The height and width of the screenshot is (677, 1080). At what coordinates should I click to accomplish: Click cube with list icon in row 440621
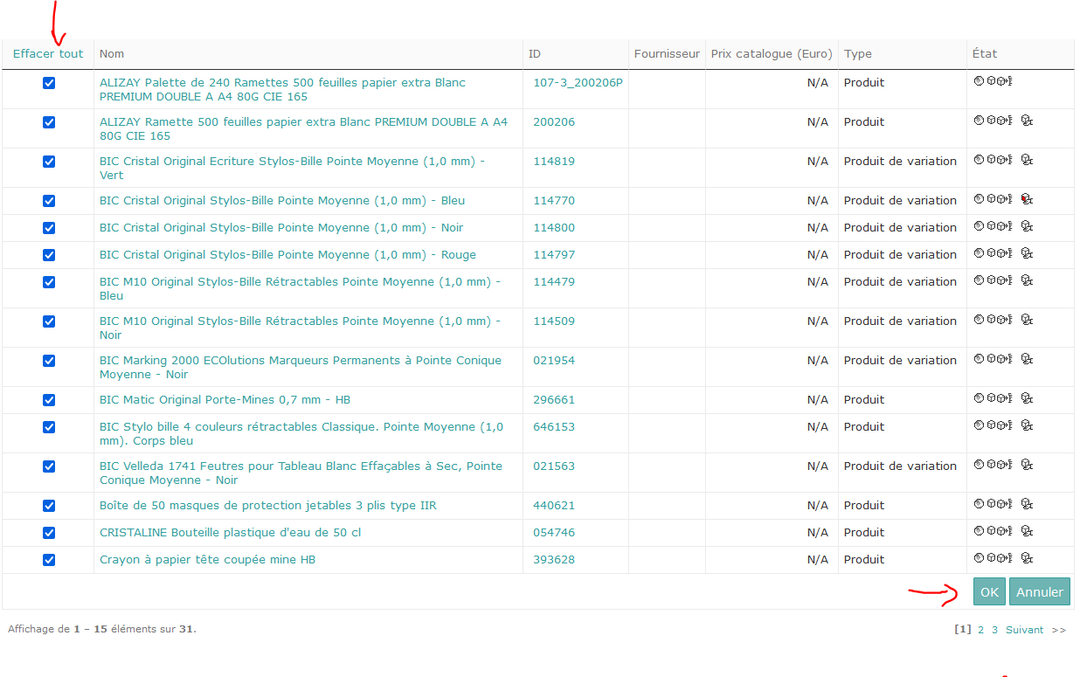point(1005,504)
